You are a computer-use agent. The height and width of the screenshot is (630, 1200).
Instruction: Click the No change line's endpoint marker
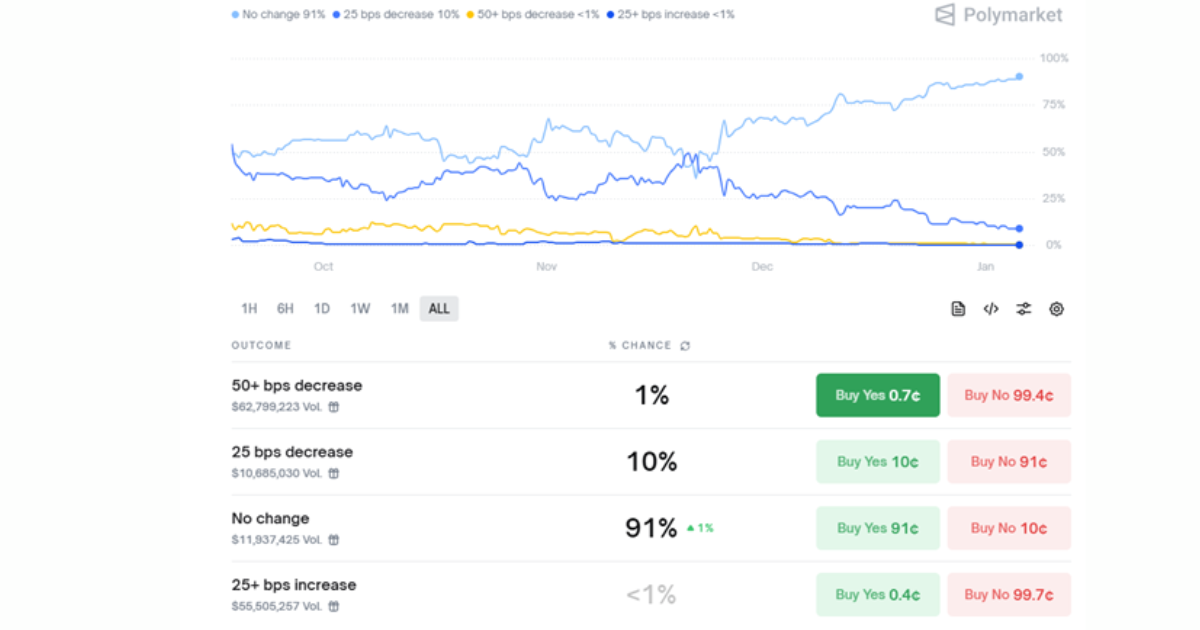click(1019, 77)
